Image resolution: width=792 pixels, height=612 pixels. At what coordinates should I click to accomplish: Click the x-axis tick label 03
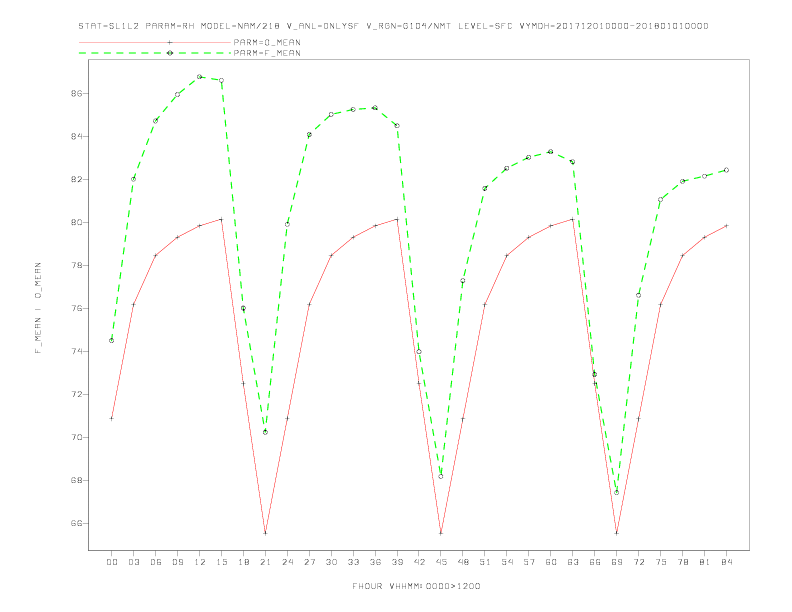(133, 562)
